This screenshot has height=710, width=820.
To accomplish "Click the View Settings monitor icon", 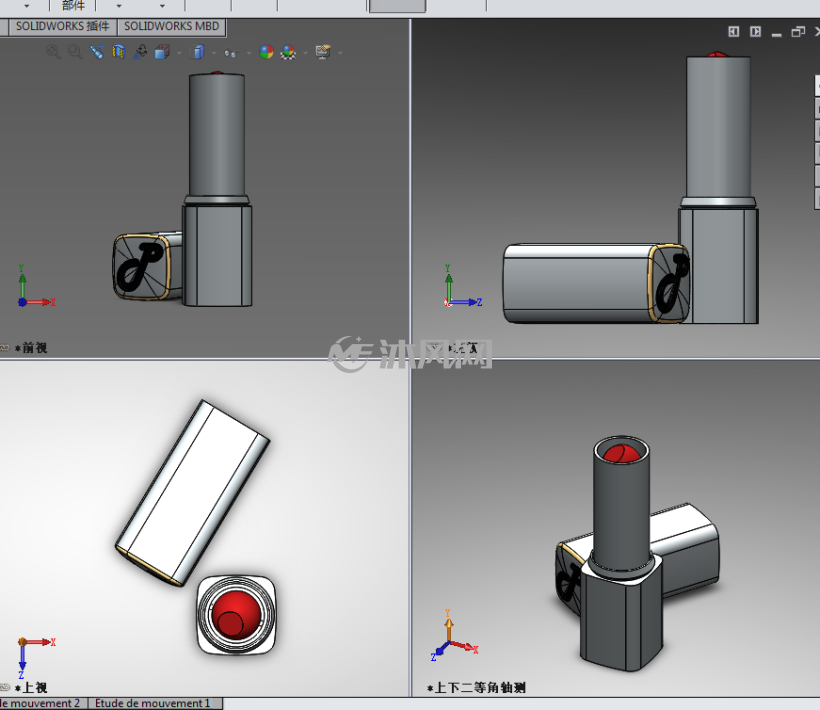I will tap(323, 51).
